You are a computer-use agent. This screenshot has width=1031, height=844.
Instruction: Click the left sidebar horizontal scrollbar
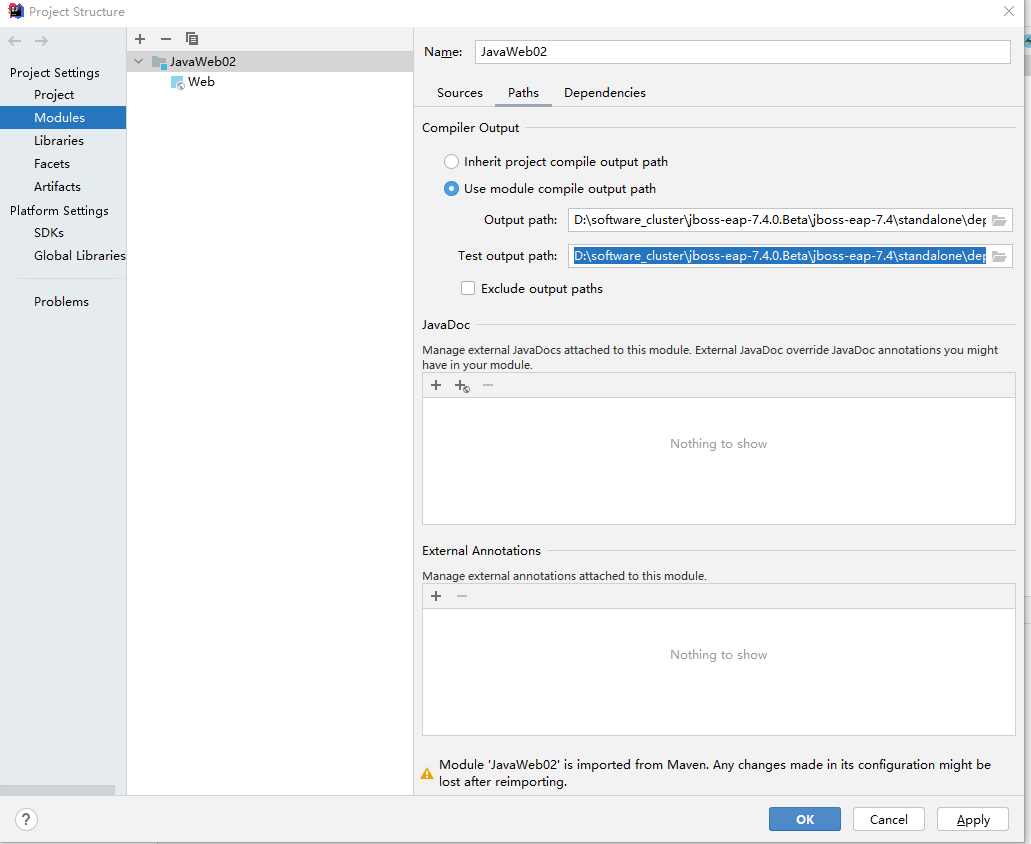pos(57,790)
